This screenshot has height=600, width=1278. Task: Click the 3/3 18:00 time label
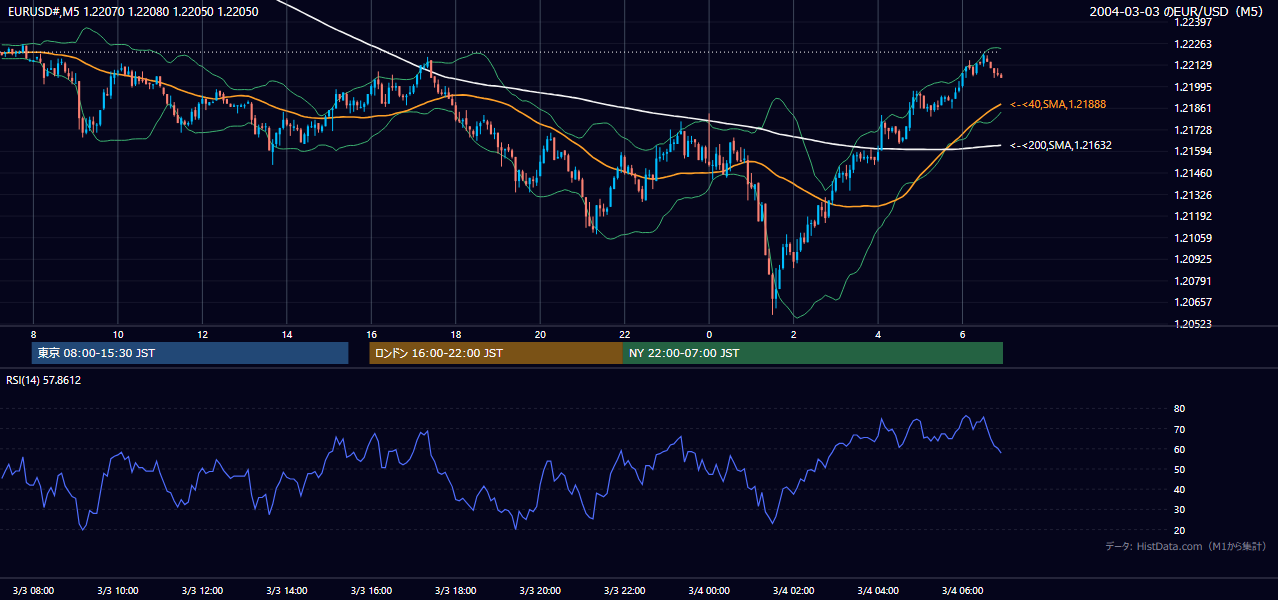[456, 590]
